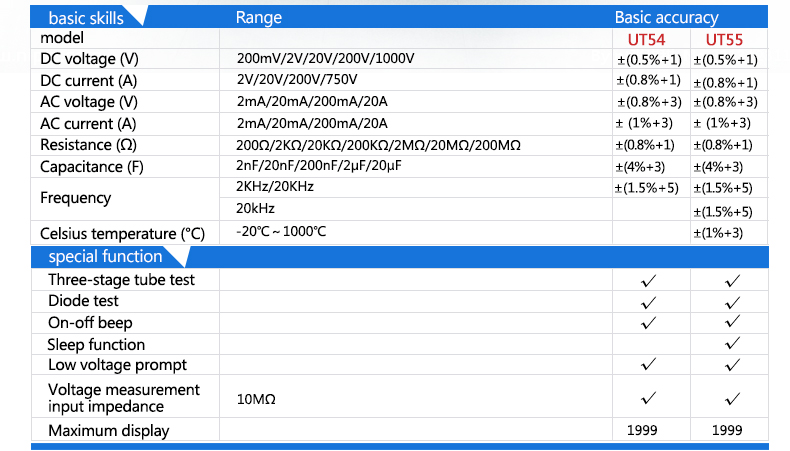Click the red UT55 model heading
This screenshot has width=790, height=451.
(726, 39)
